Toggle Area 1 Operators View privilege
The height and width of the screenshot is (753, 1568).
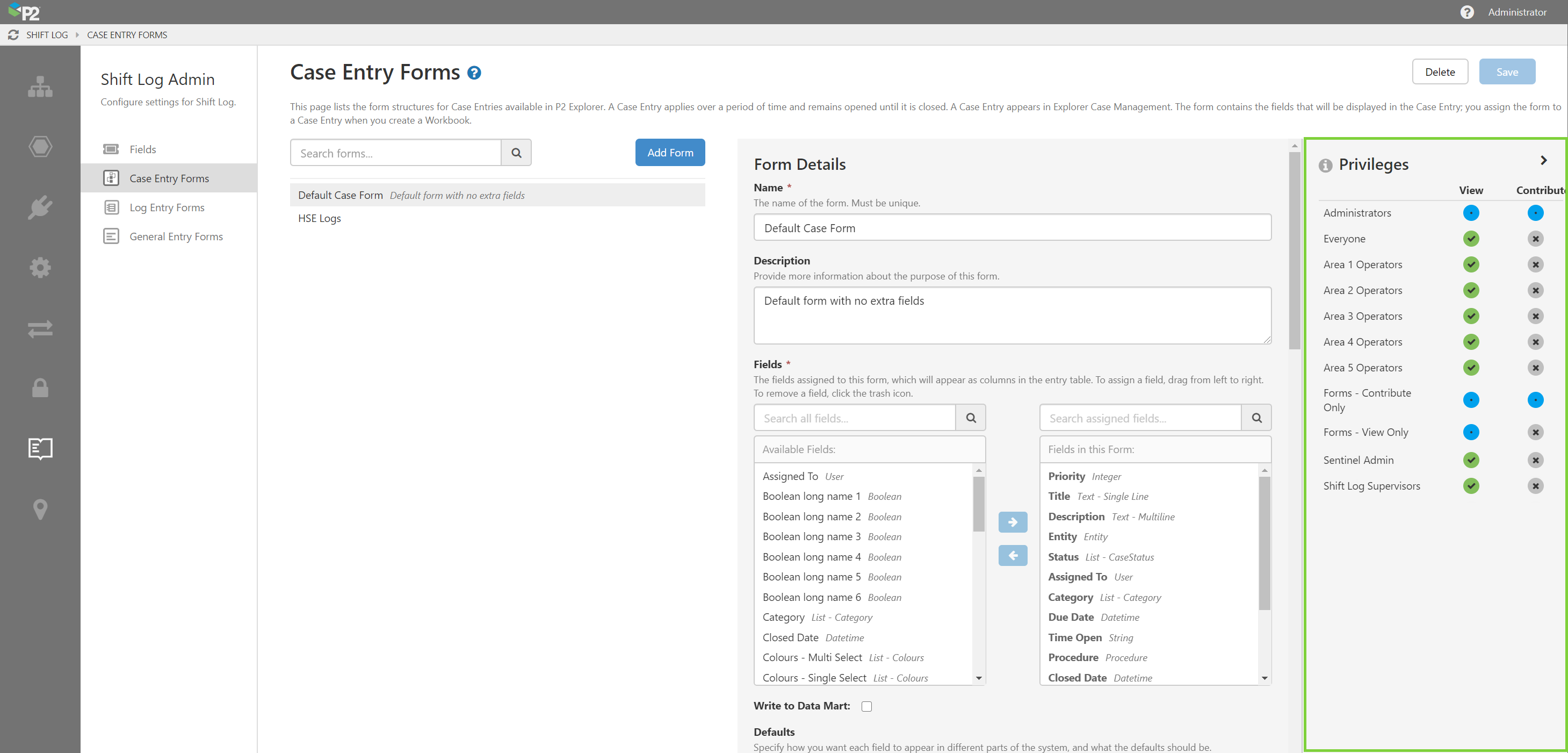pos(1471,264)
